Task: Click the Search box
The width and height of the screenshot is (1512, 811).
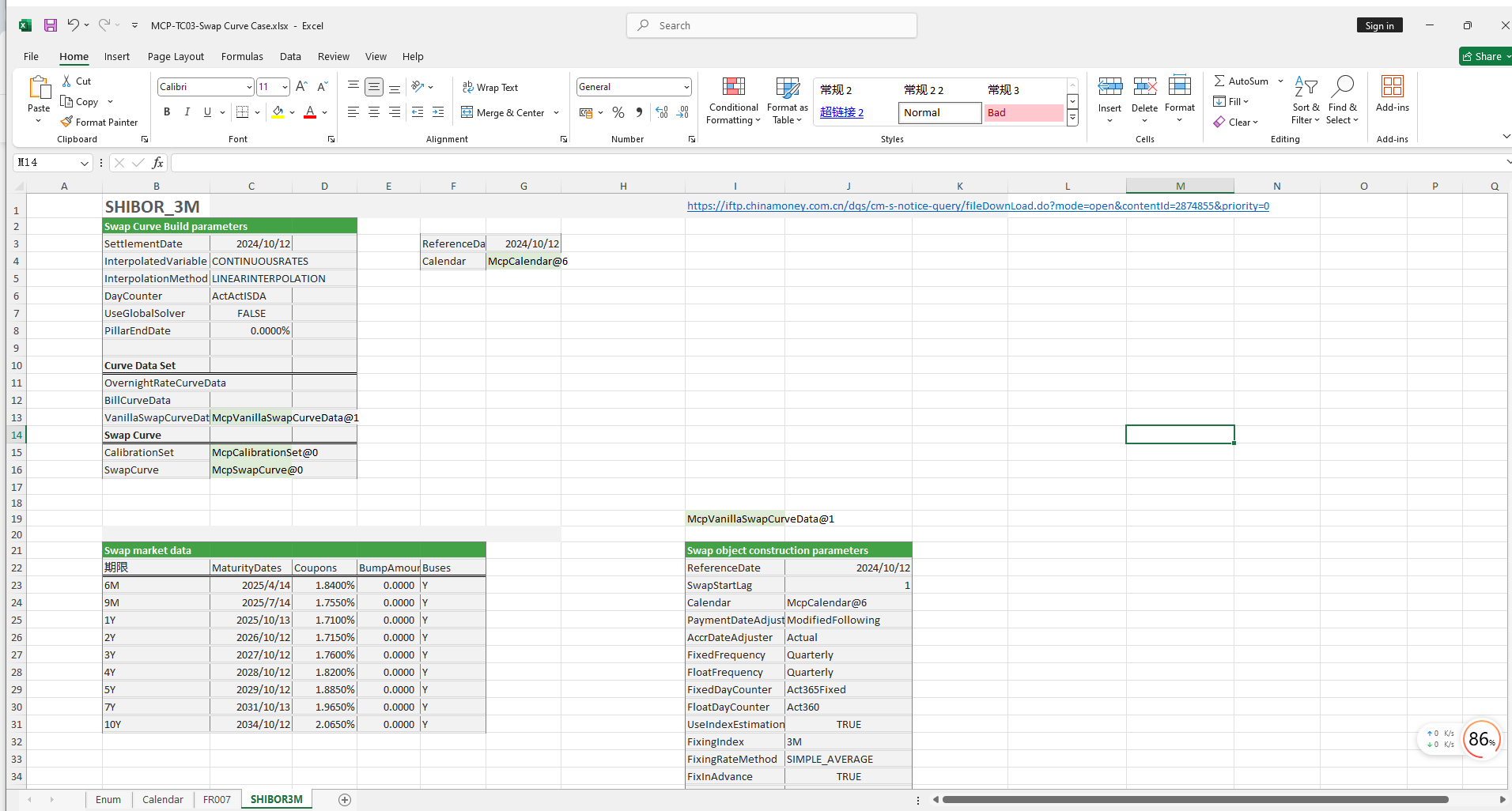Action: tap(772, 25)
